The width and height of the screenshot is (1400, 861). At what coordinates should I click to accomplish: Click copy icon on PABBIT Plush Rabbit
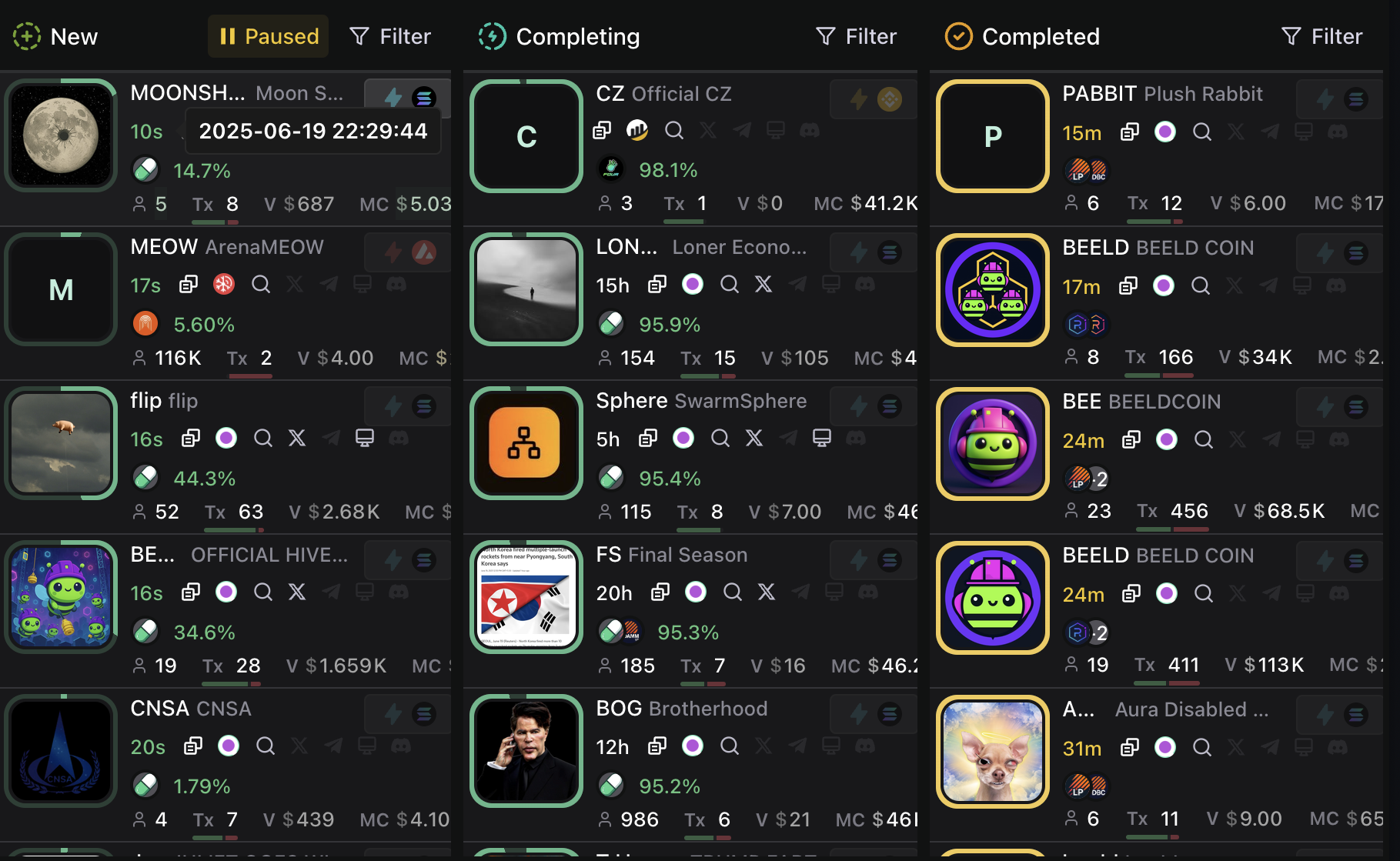[1130, 132]
